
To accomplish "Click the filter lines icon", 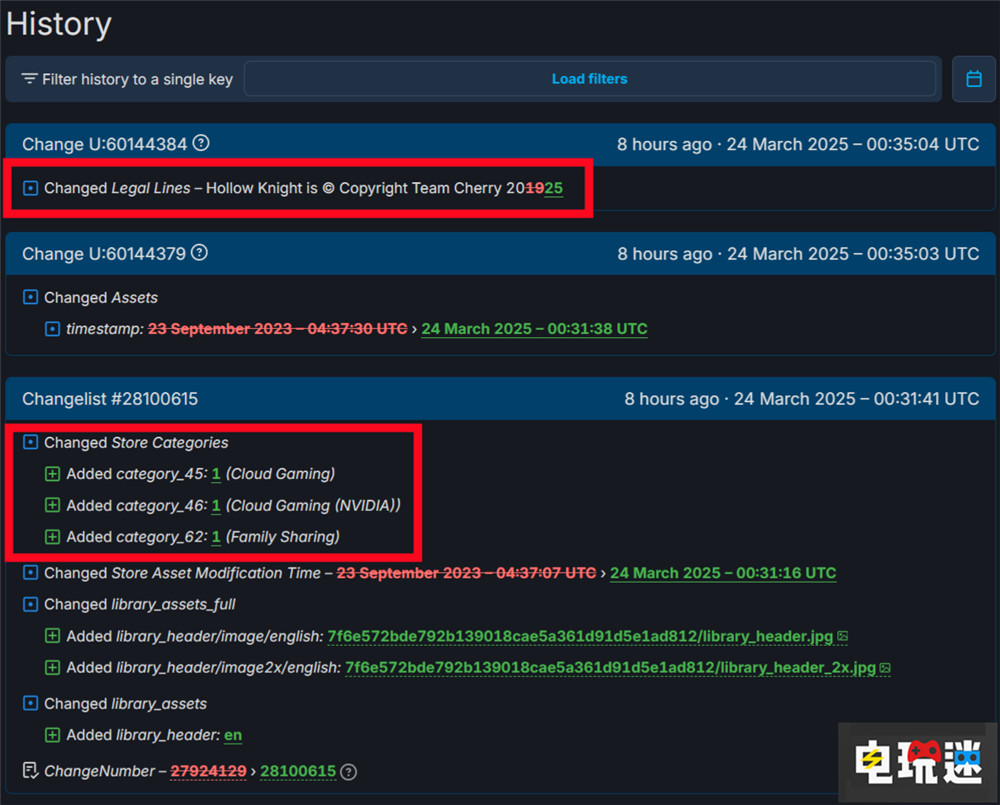I will [29, 79].
